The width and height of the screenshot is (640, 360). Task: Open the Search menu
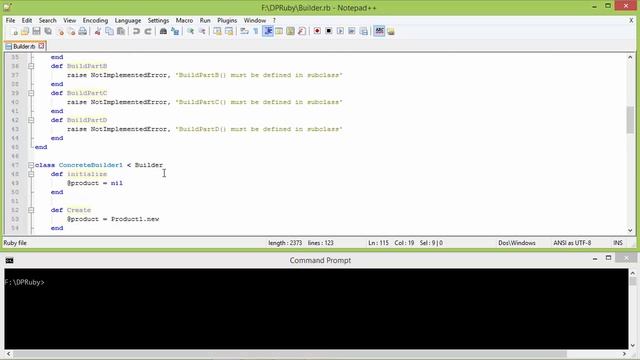coord(48,20)
